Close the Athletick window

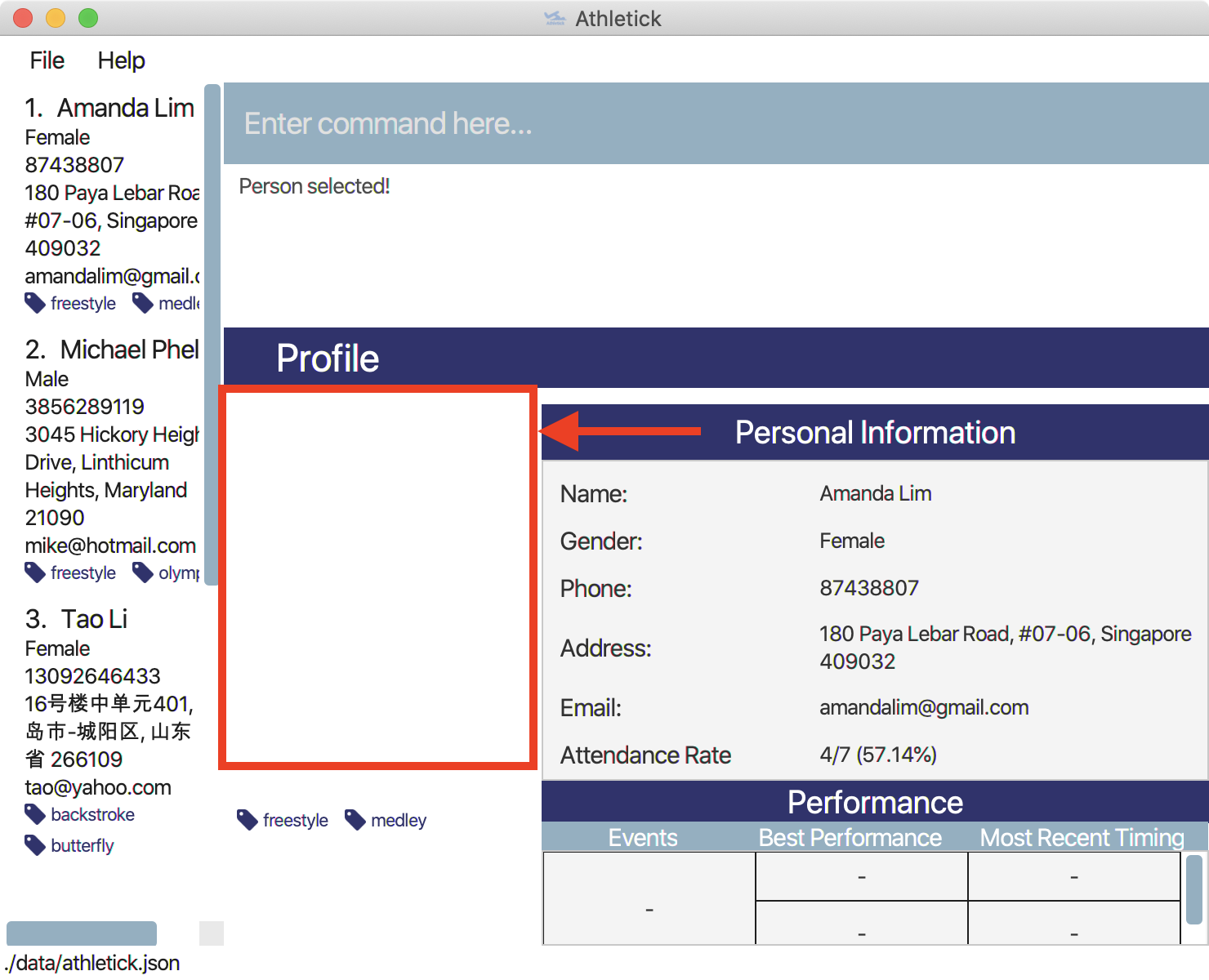[23, 18]
